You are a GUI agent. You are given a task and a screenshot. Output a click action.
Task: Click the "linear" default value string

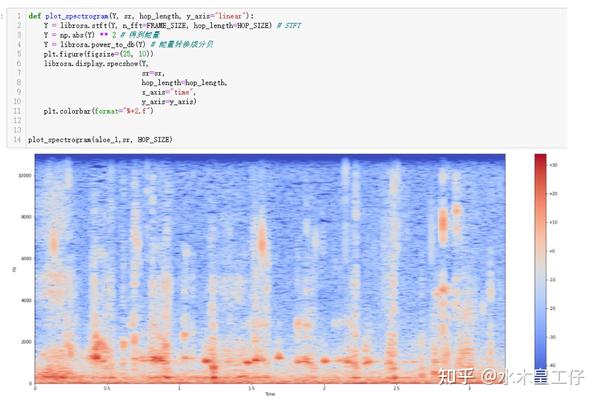coord(230,16)
